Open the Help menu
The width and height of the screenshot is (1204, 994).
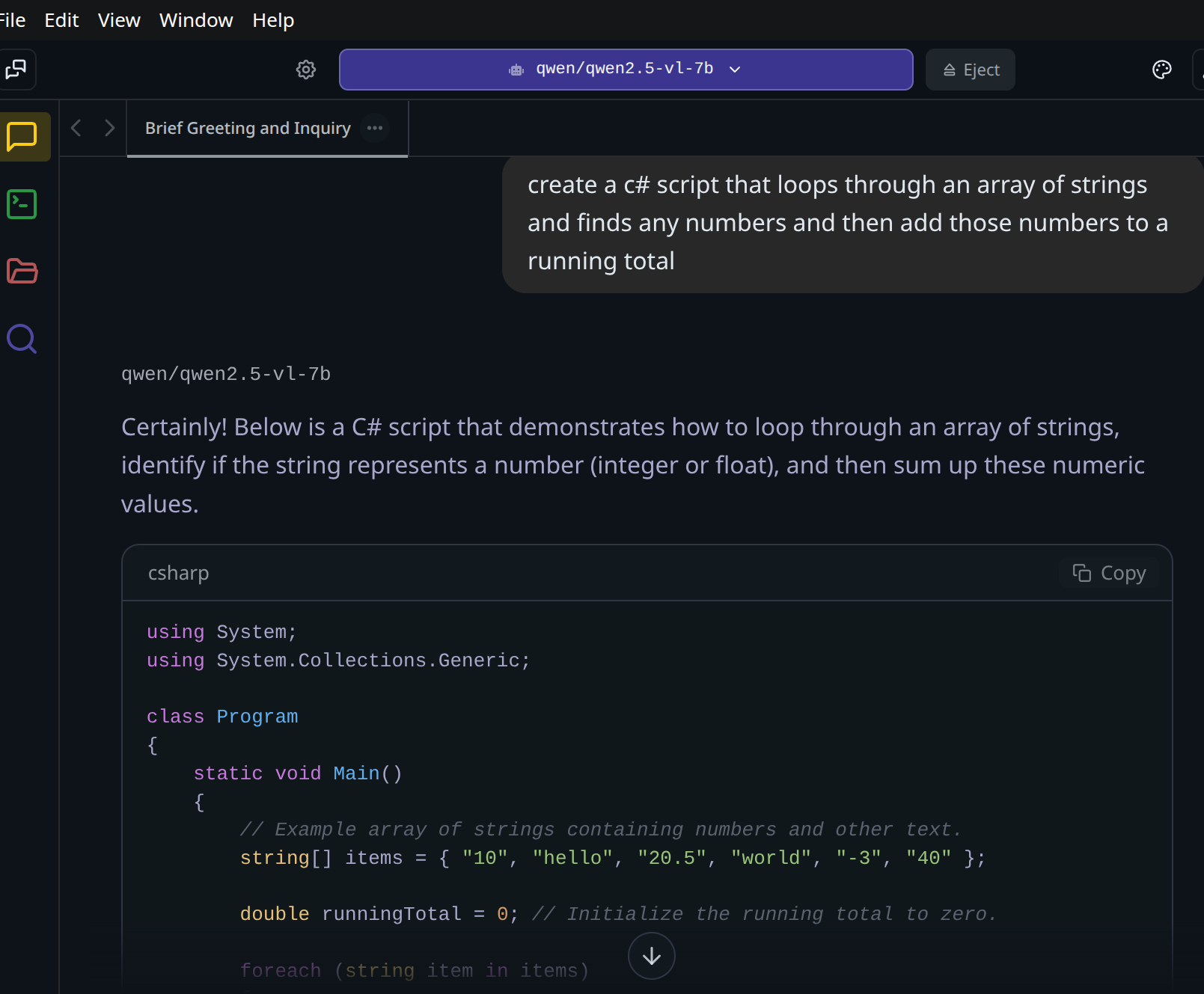tap(273, 20)
